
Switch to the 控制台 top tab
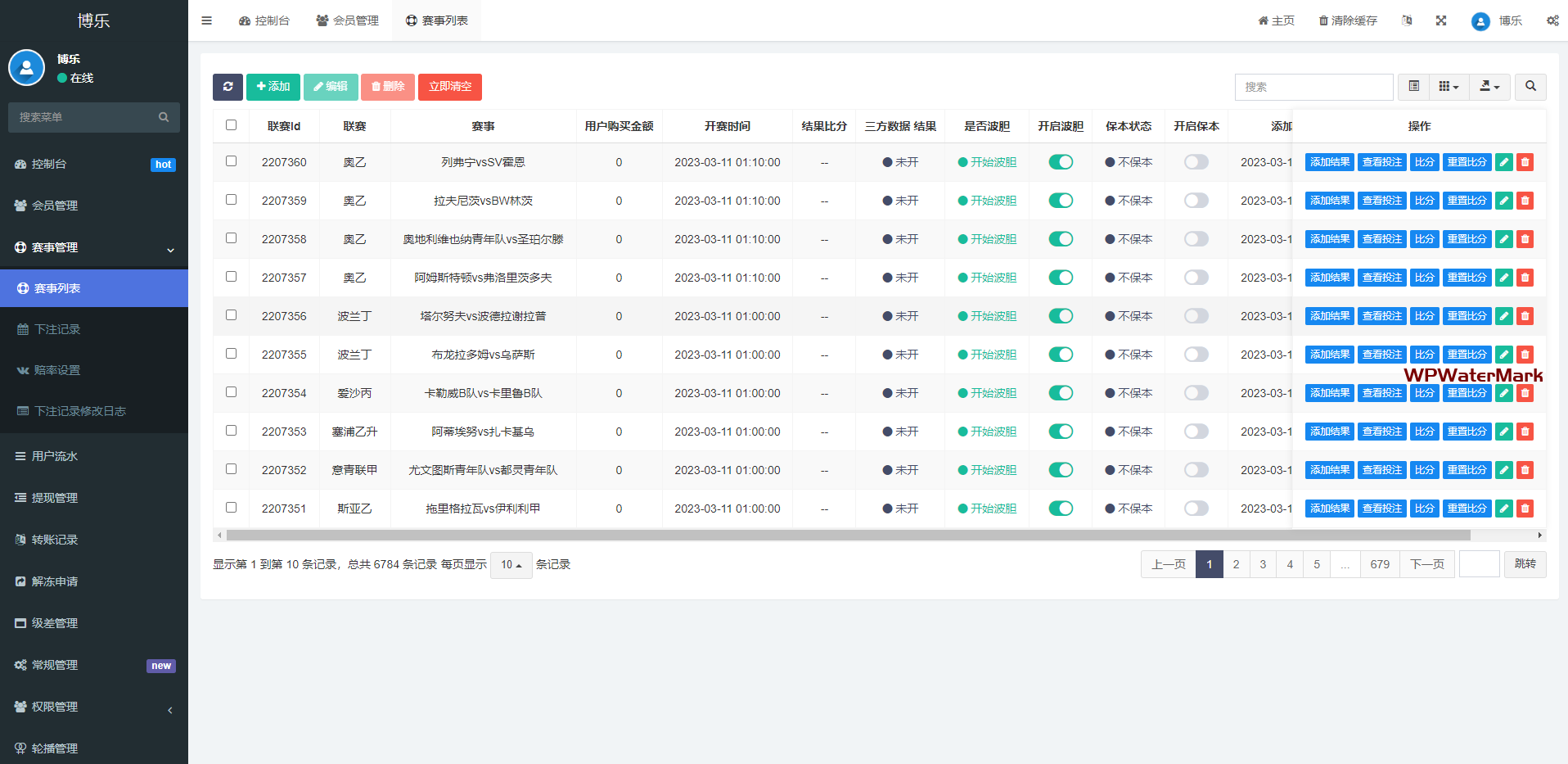(264, 20)
